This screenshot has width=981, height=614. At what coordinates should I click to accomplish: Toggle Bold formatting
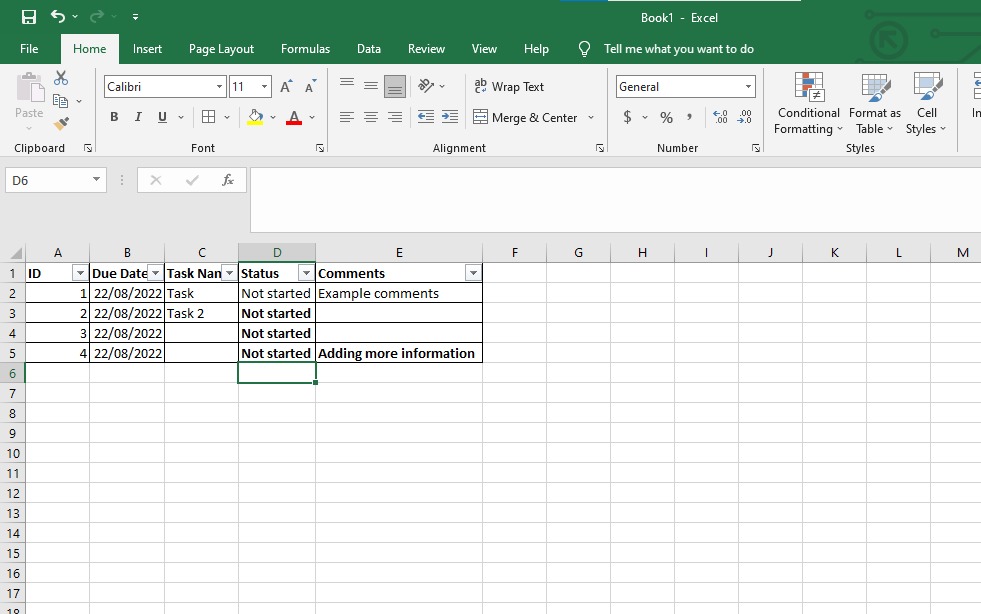tap(114, 117)
